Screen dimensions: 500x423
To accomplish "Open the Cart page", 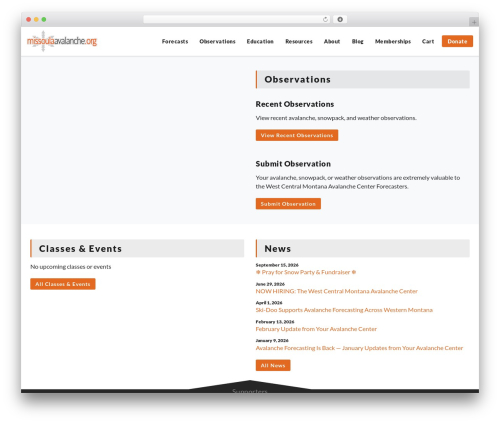I will (428, 41).
